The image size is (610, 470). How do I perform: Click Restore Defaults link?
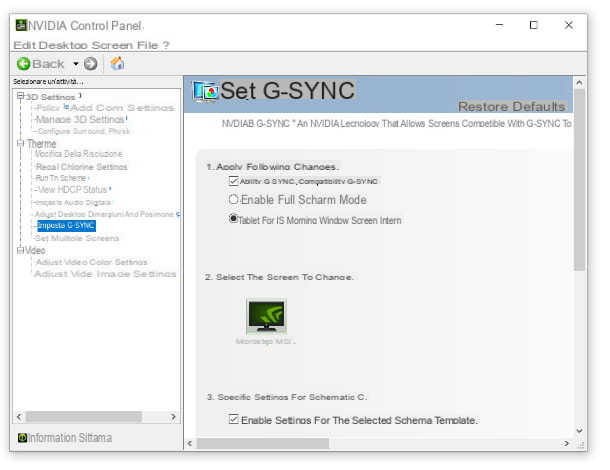(x=512, y=106)
